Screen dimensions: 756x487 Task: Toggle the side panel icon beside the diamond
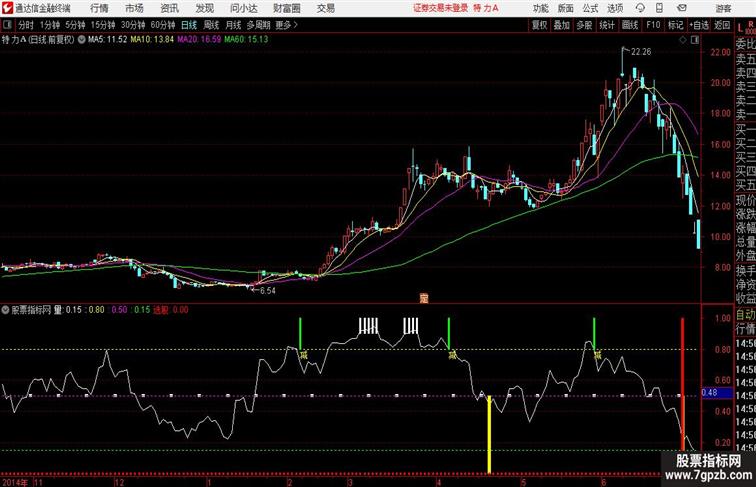(695, 40)
